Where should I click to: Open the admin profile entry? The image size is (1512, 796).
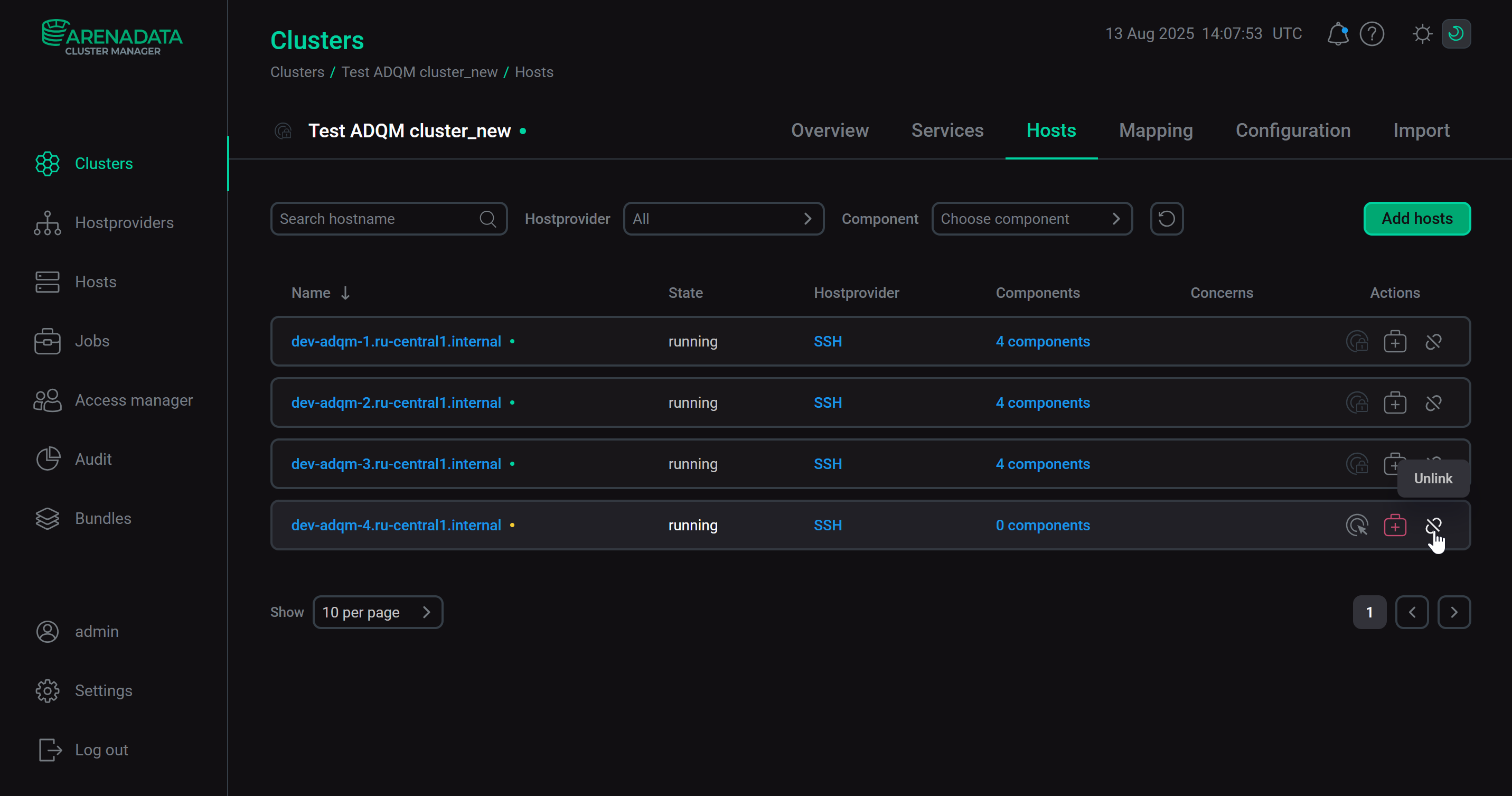77,632
